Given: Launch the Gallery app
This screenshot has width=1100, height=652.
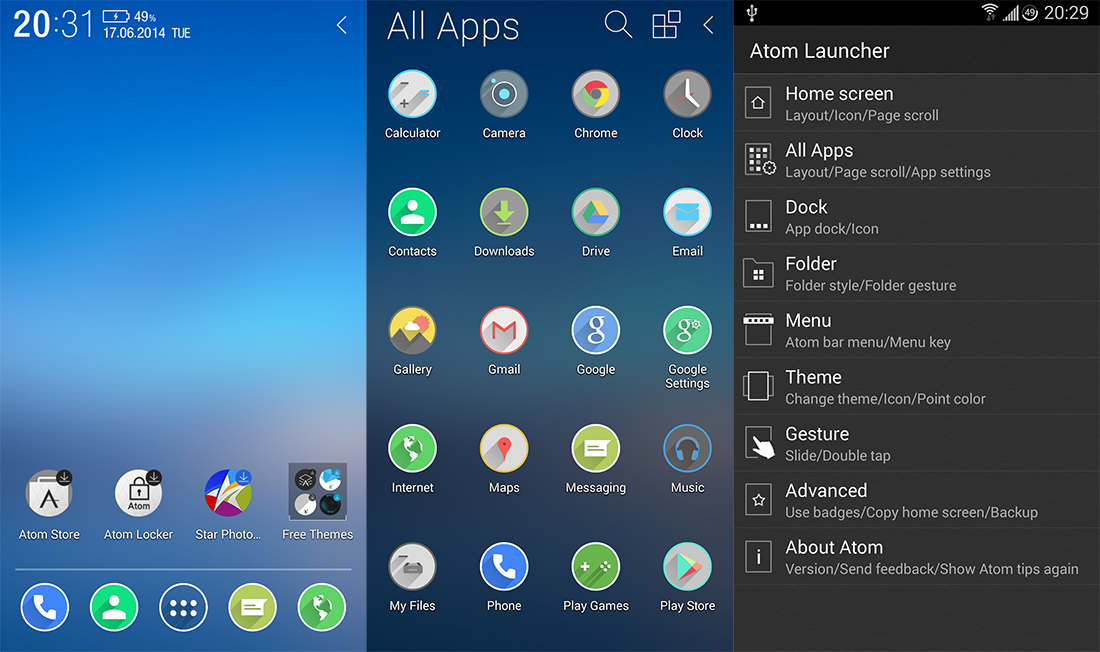Looking at the screenshot, I should point(412,331).
